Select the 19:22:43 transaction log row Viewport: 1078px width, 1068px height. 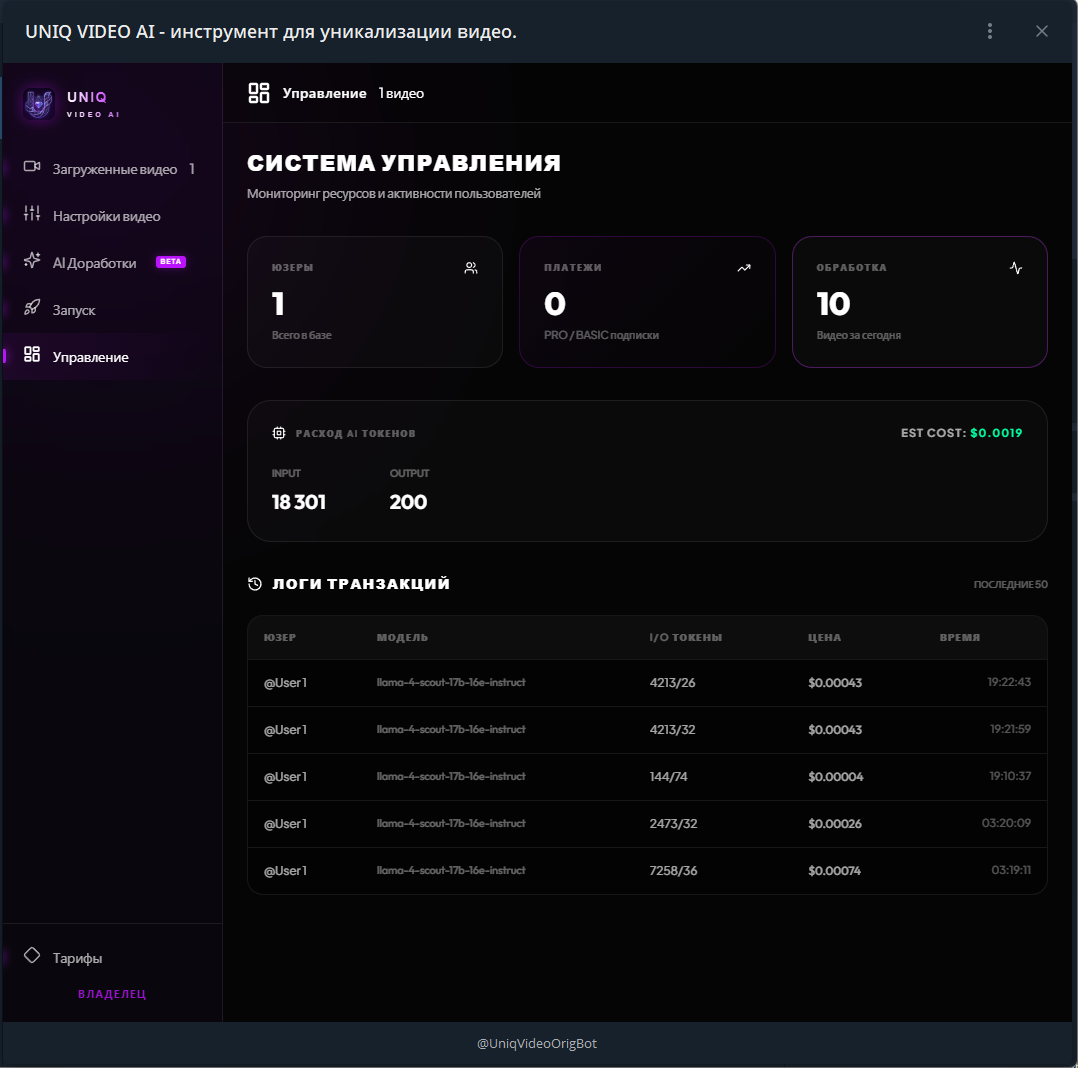pyautogui.click(x=647, y=683)
